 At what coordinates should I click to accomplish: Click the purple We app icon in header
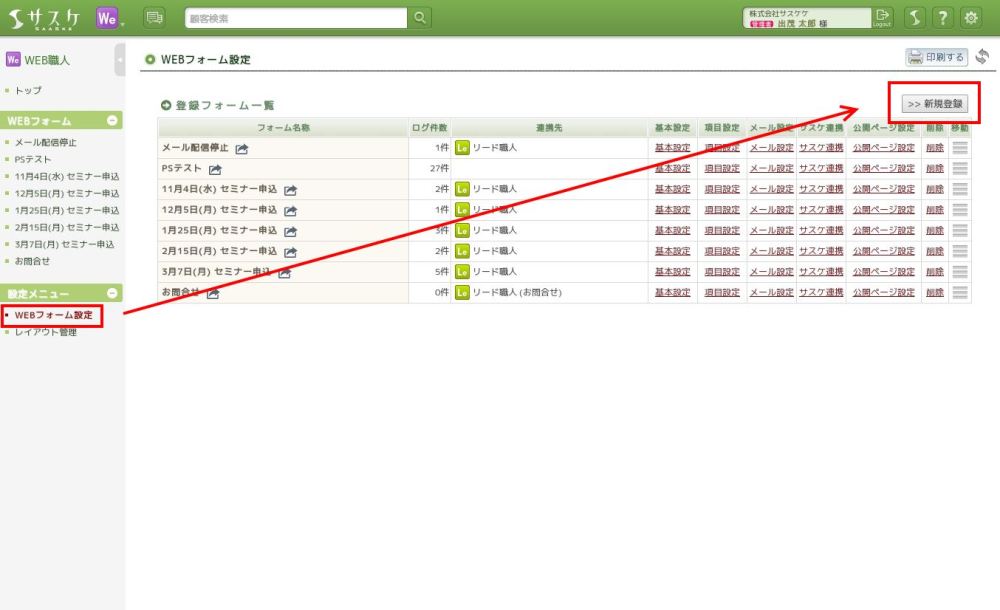(x=109, y=17)
